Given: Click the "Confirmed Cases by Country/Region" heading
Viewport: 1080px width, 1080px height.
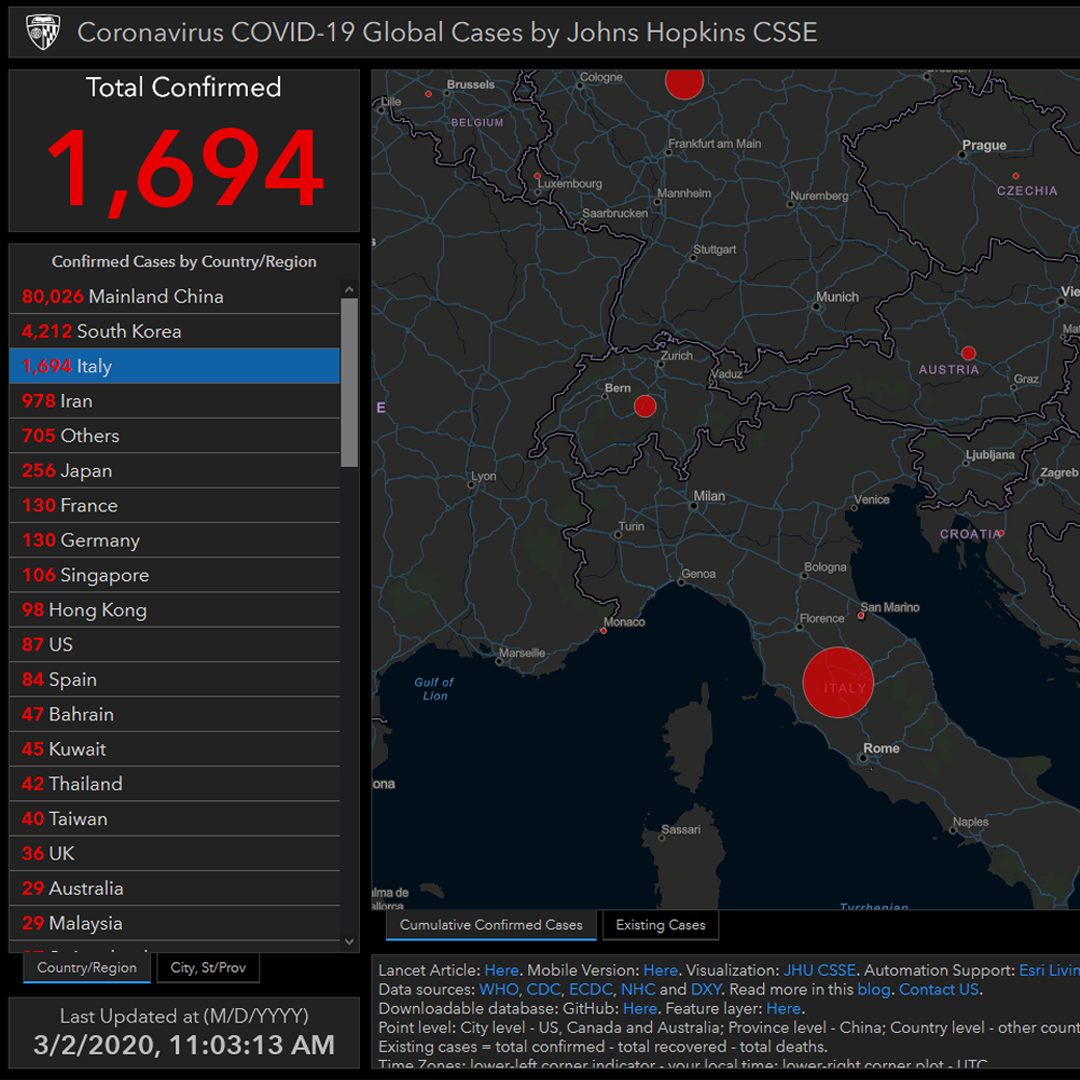Looking at the screenshot, I should coord(184,262).
